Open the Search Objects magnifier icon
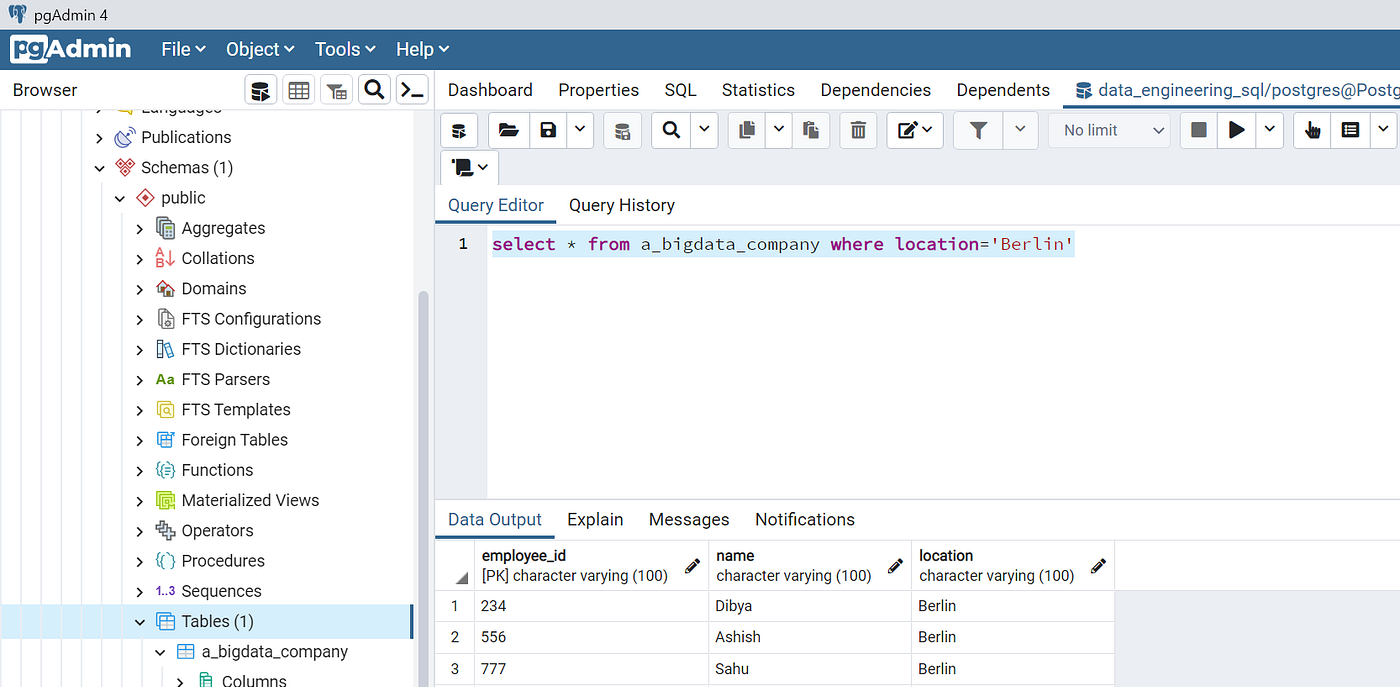The image size is (1400, 687). click(x=374, y=90)
